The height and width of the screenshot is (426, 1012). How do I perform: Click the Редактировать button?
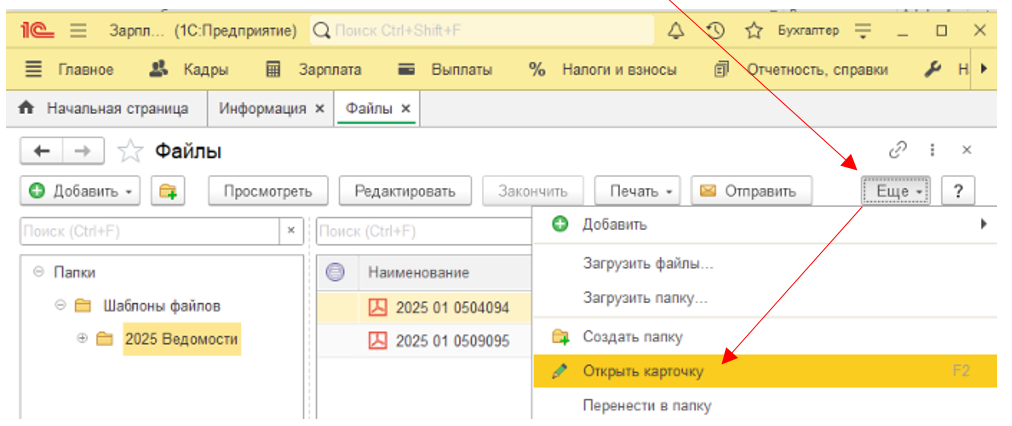tap(405, 191)
